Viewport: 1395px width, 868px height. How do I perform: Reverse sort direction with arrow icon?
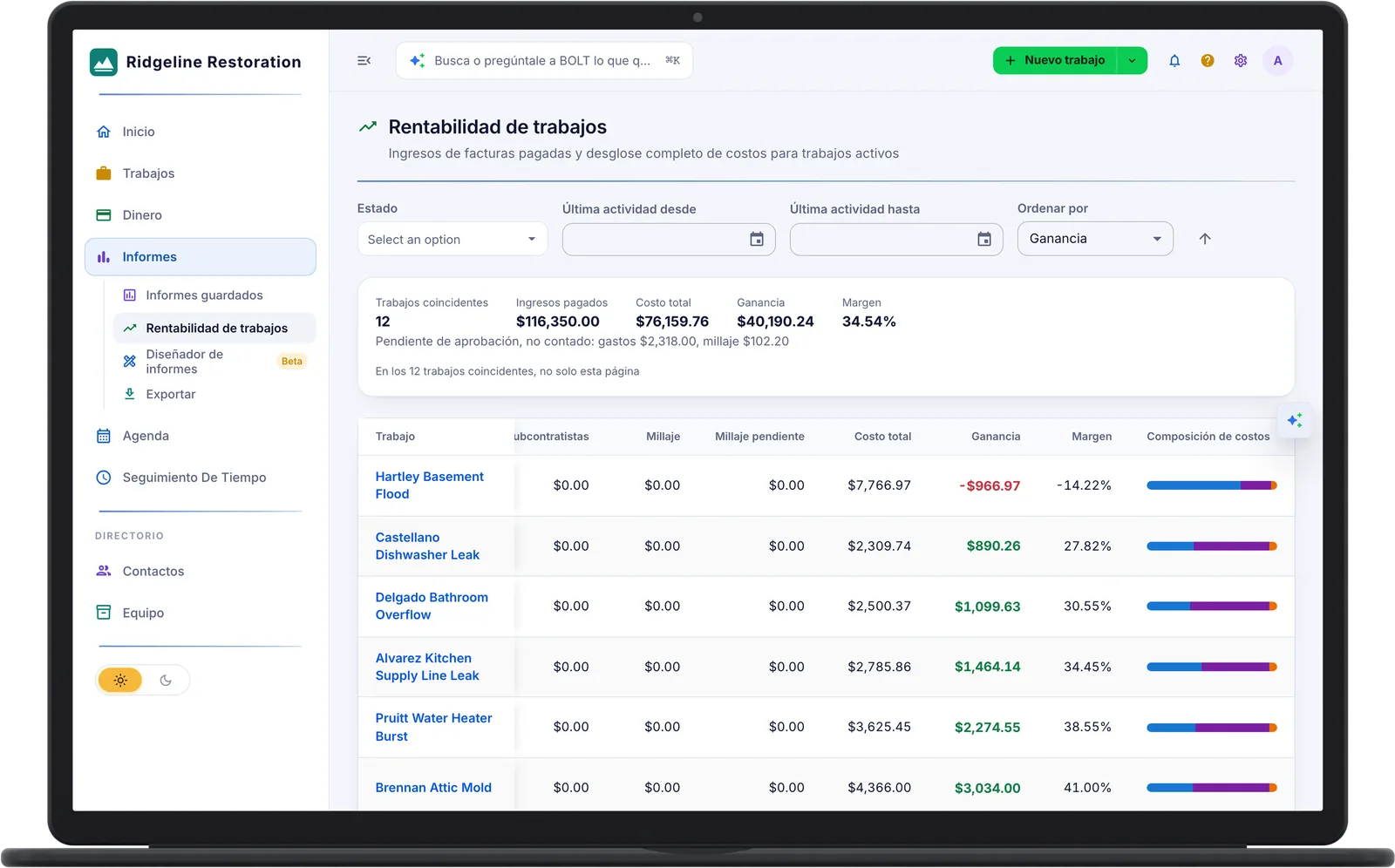(x=1205, y=239)
